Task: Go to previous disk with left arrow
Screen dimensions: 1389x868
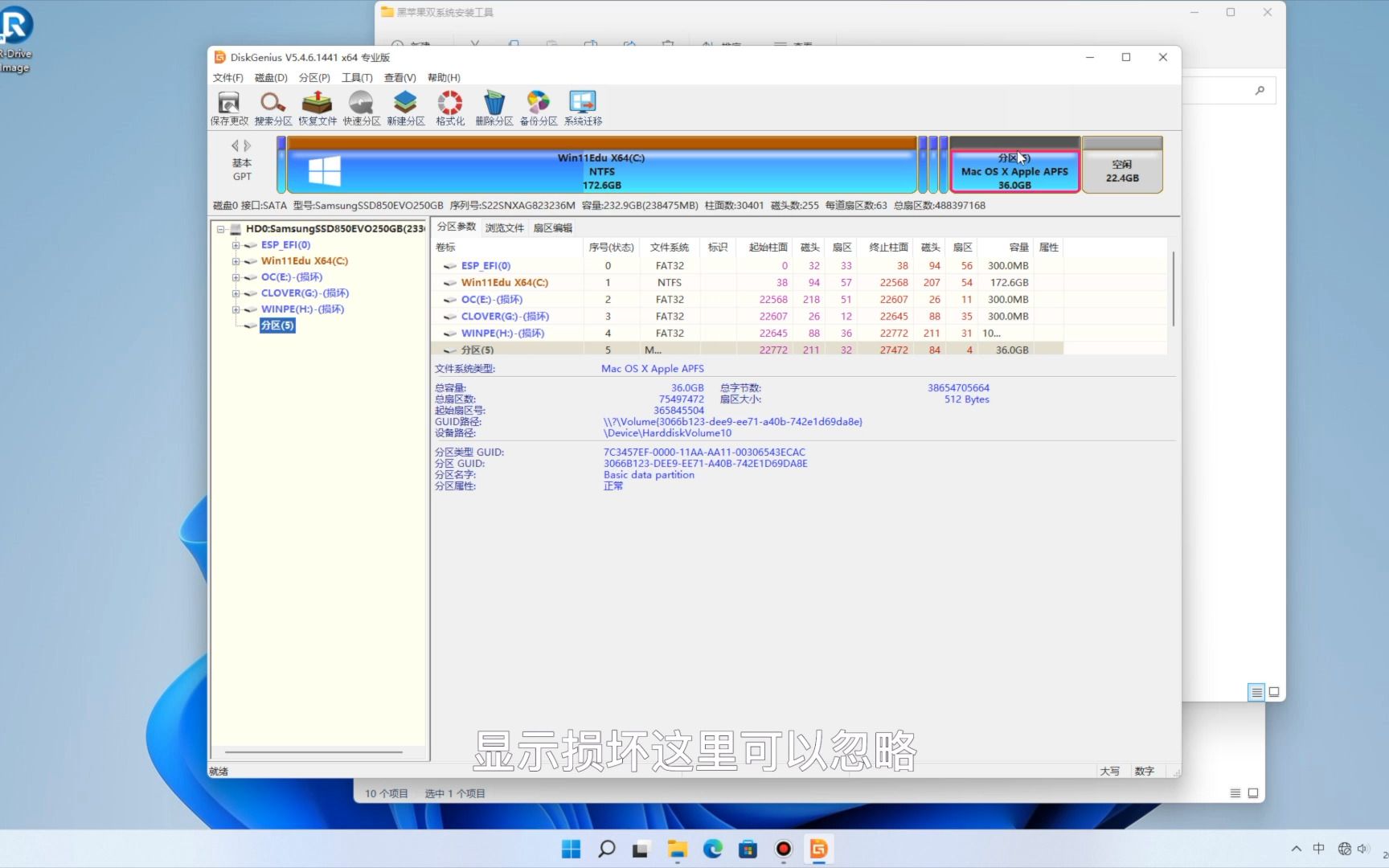Action: pyautogui.click(x=235, y=145)
